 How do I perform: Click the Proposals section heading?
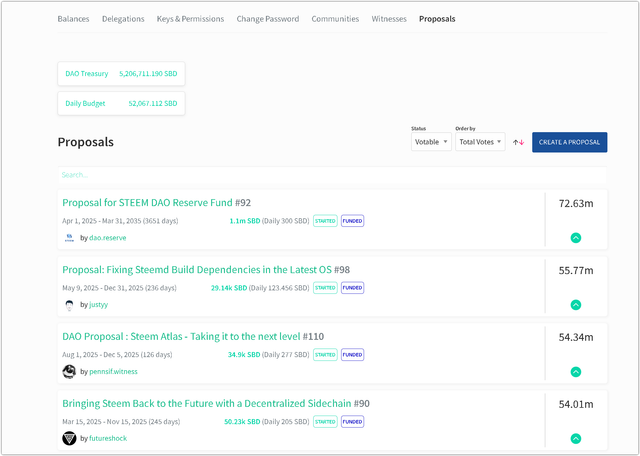[86, 142]
